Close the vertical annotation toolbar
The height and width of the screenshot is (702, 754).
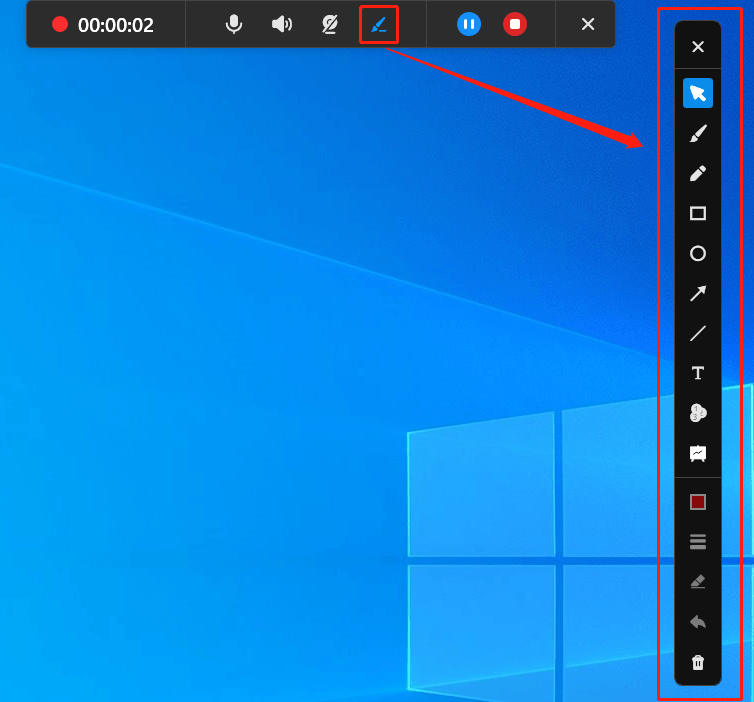(698, 47)
